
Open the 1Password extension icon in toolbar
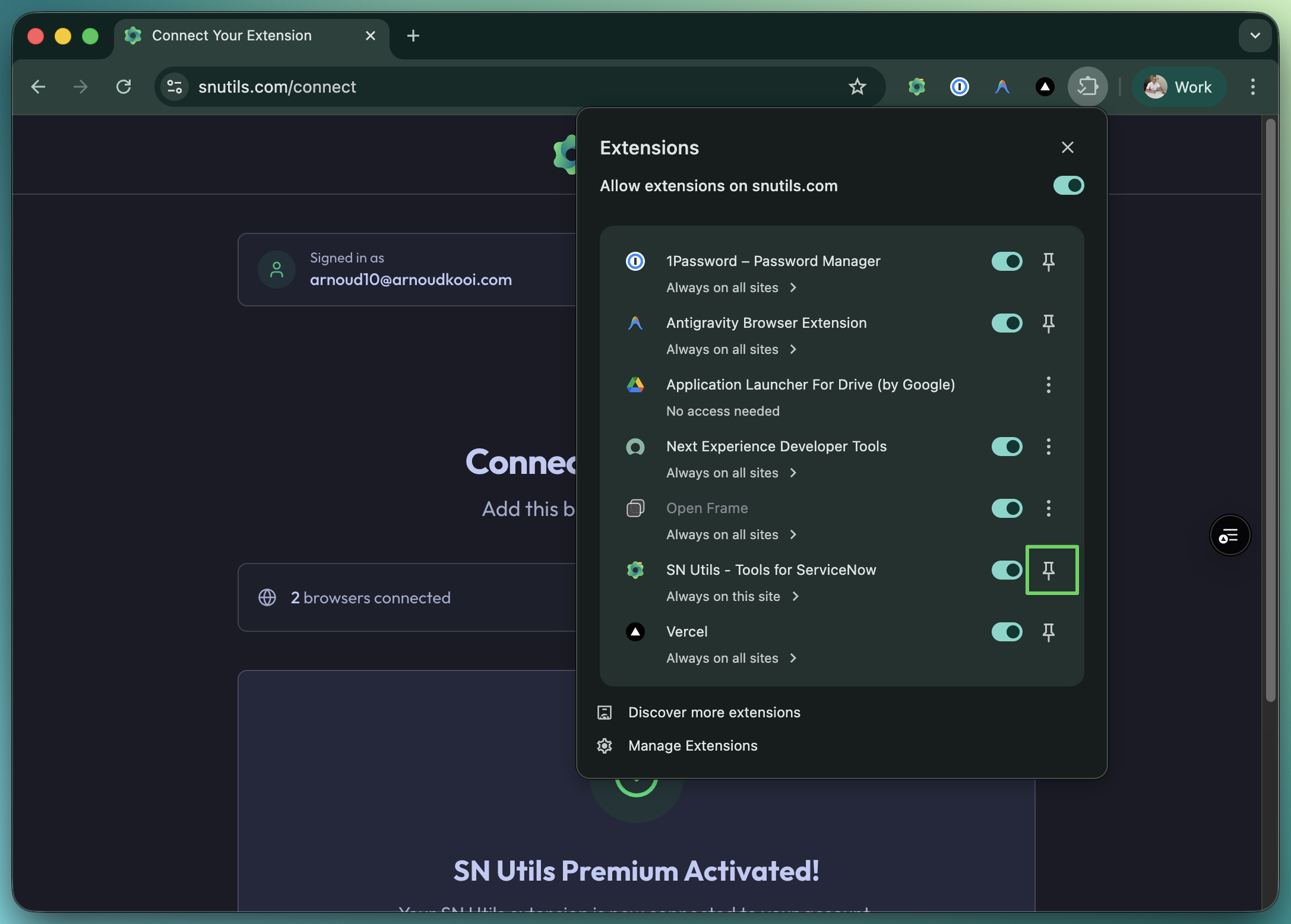click(x=960, y=87)
